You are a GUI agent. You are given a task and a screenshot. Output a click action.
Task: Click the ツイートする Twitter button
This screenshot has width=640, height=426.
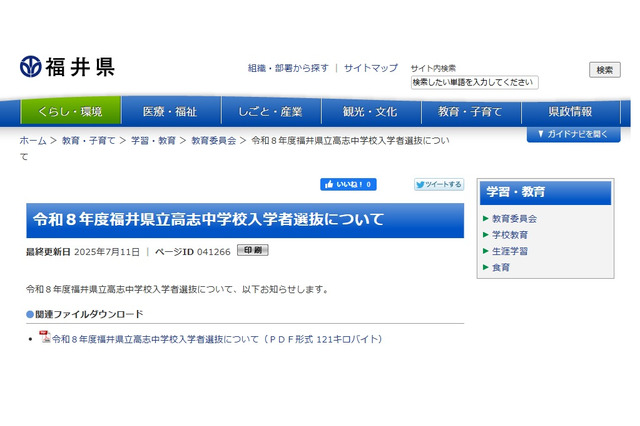click(x=439, y=184)
